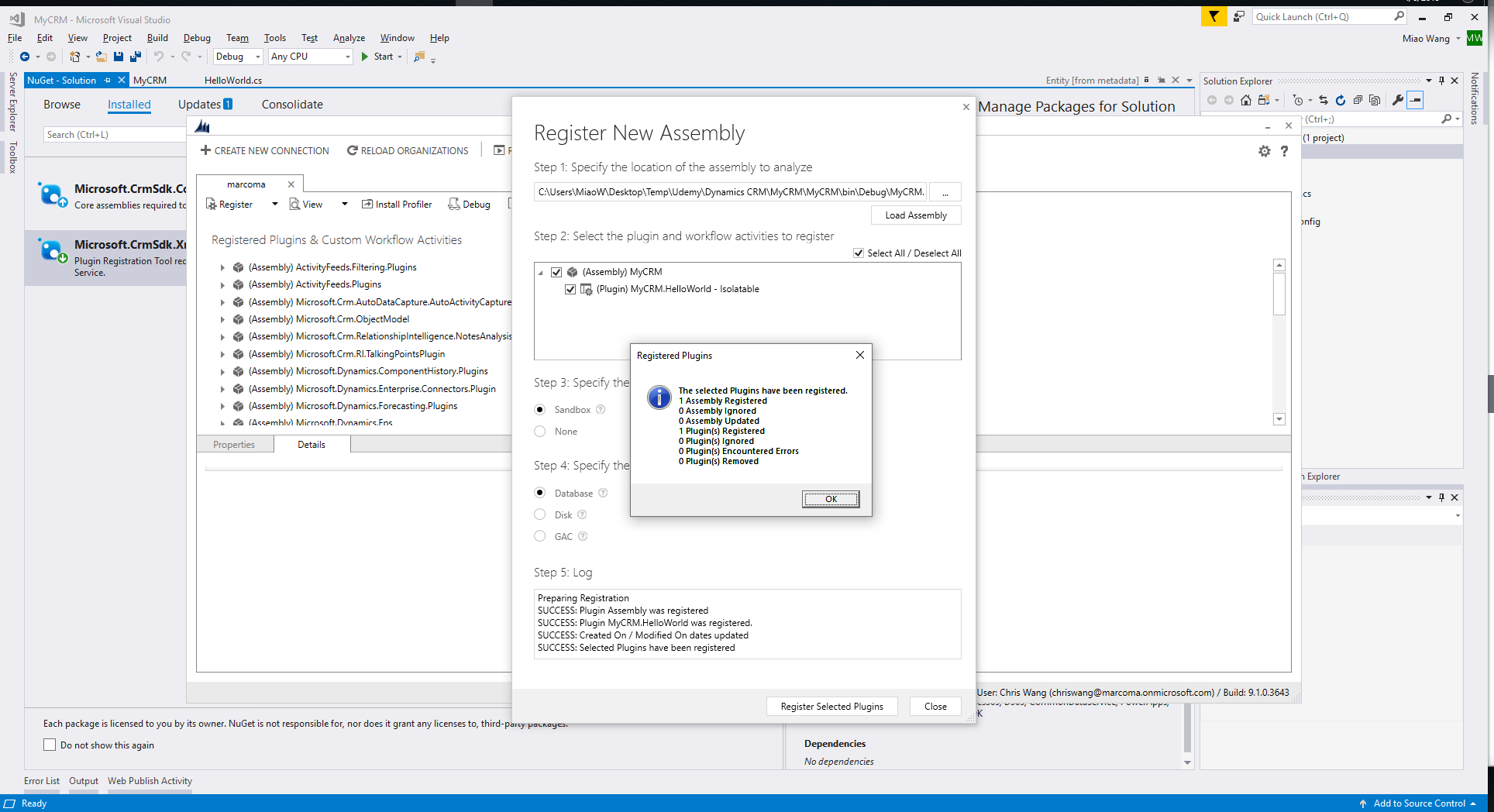Viewport: 1494px width, 812px height.
Task: Switch to the NuGet Updates tab
Action: [x=205, y=105]
